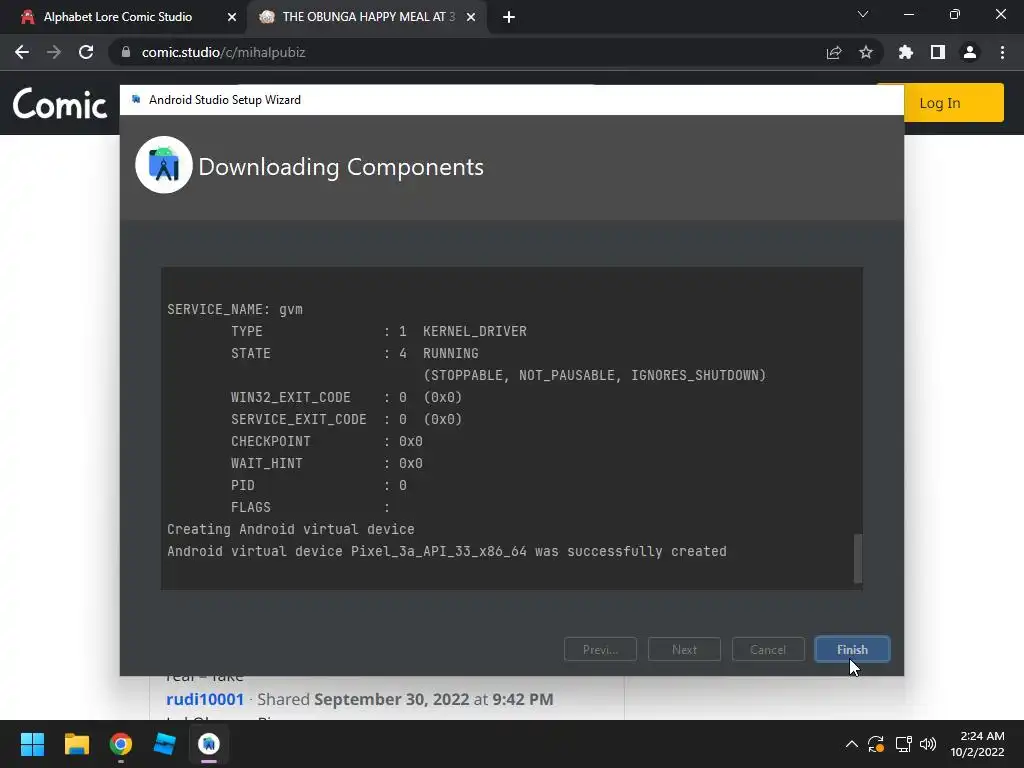This screenshot has width=1024, height=768.
Task: Click the Log In button on Comic Studio
Action: (940, 103)
